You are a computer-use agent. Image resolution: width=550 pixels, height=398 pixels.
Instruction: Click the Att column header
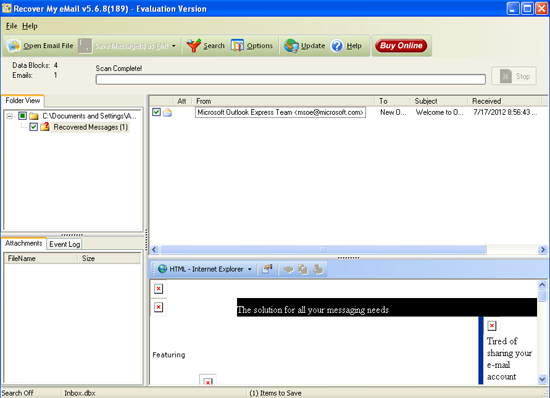coord(182,101)
